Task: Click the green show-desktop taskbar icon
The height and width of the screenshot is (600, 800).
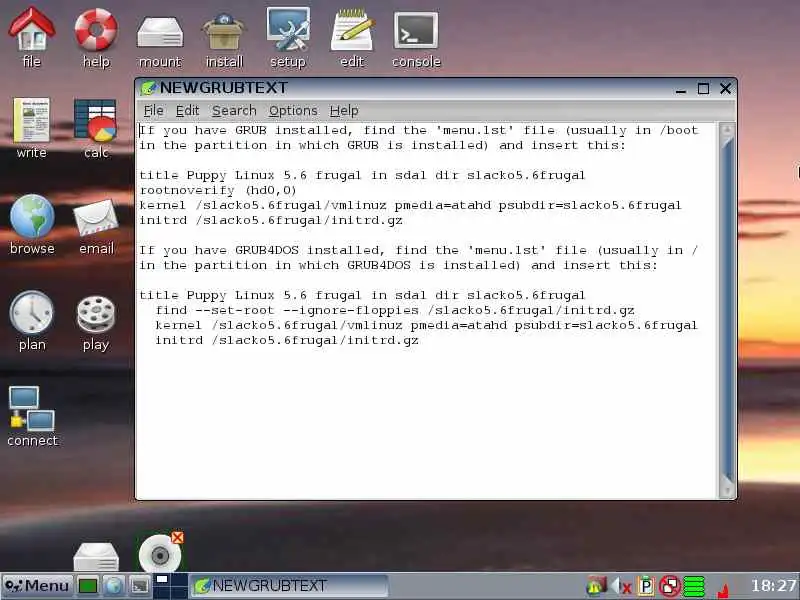Action: (88, 586)
